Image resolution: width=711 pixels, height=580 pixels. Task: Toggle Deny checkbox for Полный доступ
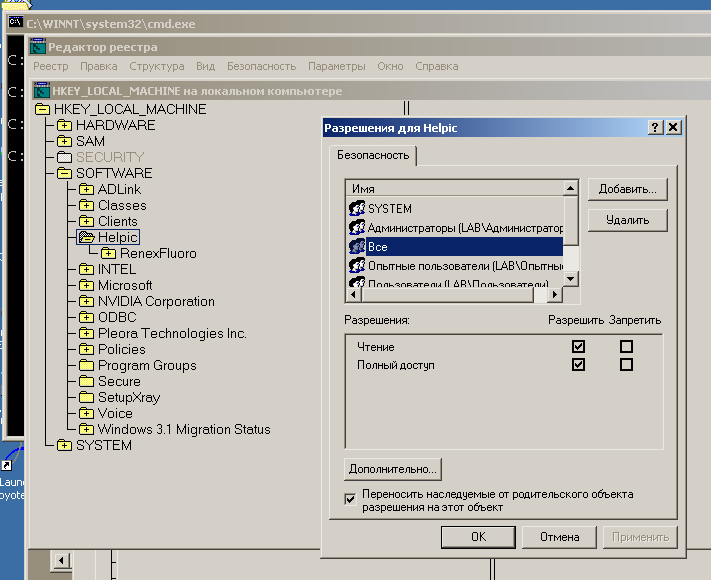coord(626,365)
